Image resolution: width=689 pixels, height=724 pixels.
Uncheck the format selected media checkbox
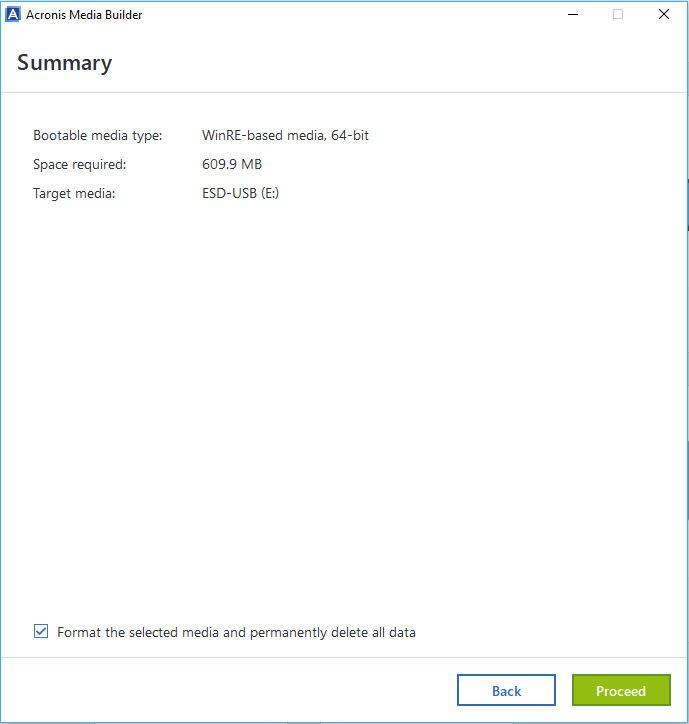41,632
